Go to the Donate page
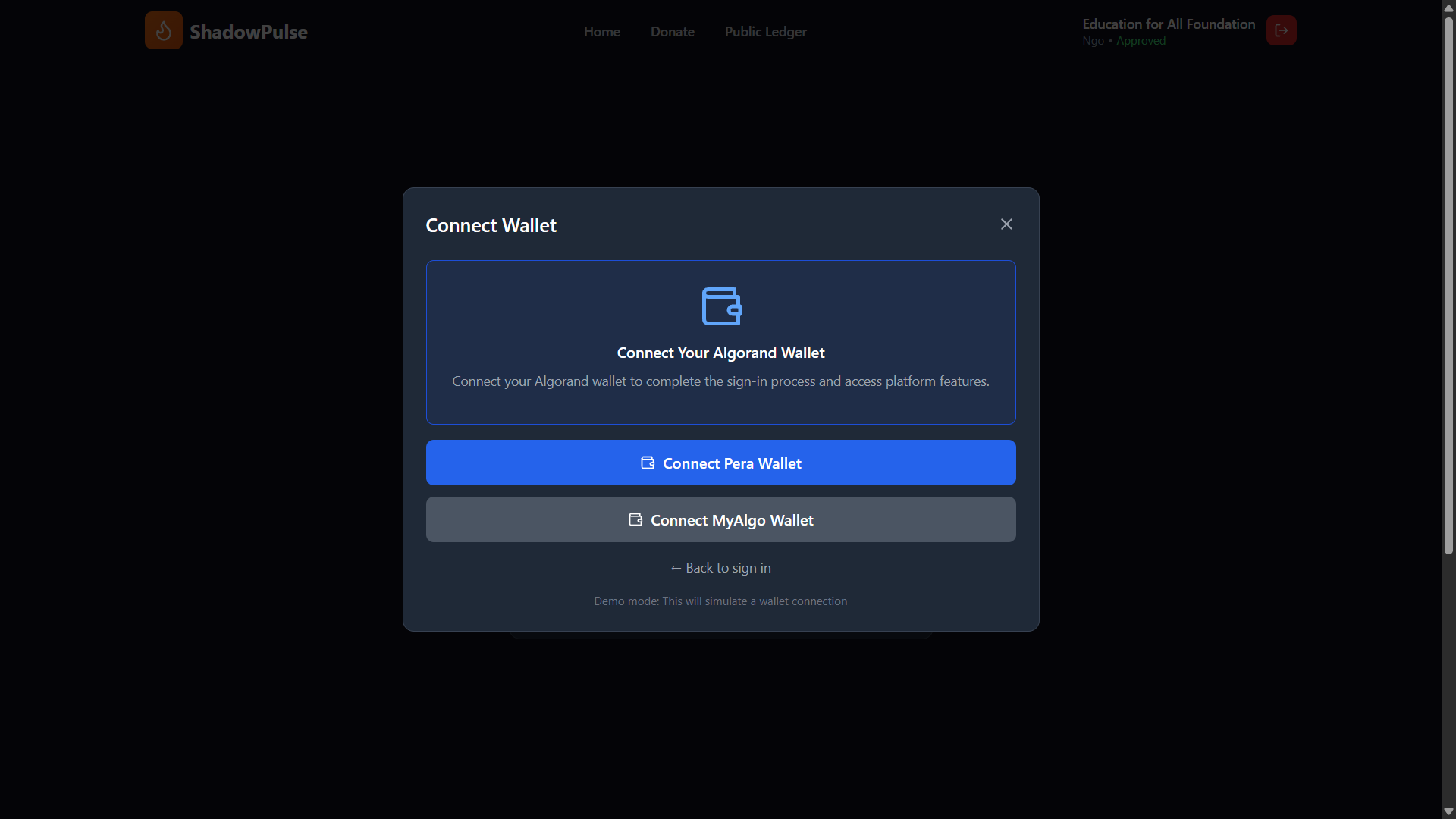Viewport: 1456px width, 819px height. [x=672, y=32]
